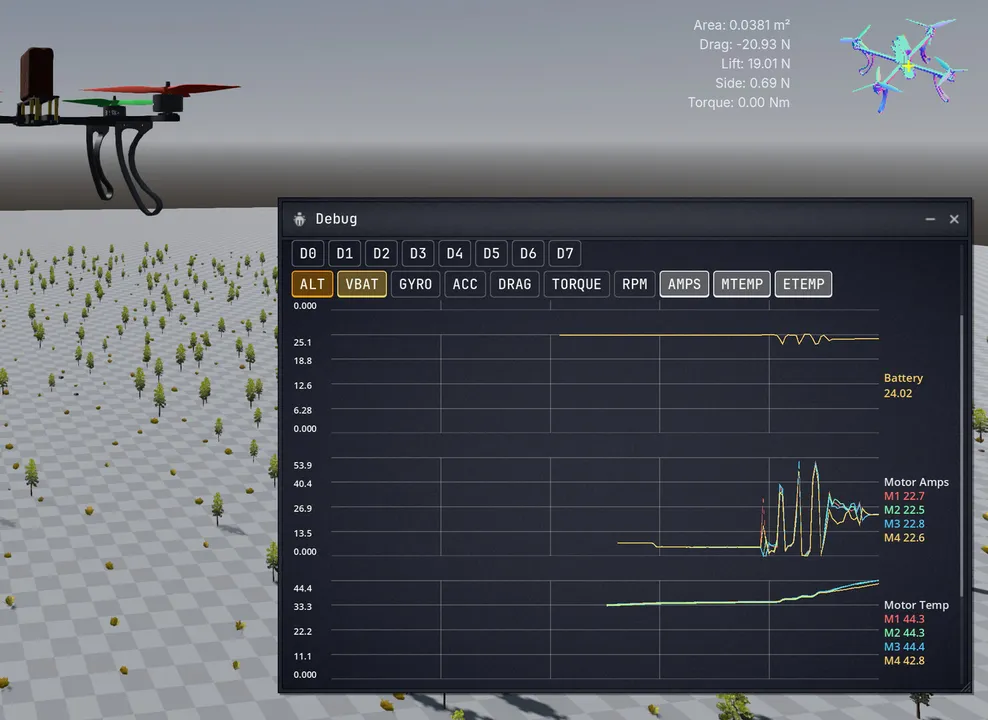Click the M4 22.6 amps value
This screenshot has height=720, width=988.
pyautogui.click(x=904, y=538)
